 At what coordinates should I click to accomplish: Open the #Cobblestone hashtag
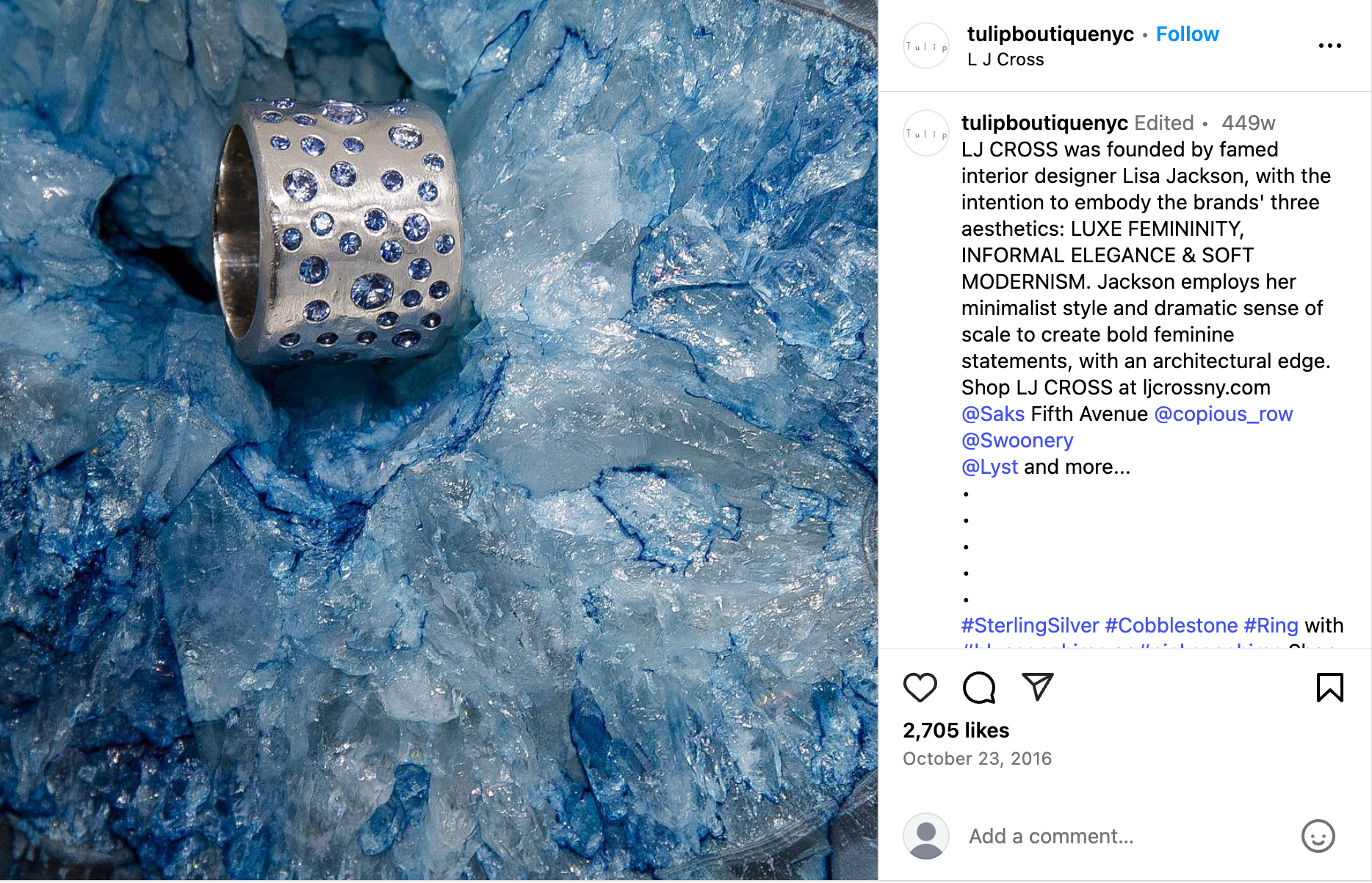tap(1171, 625)
